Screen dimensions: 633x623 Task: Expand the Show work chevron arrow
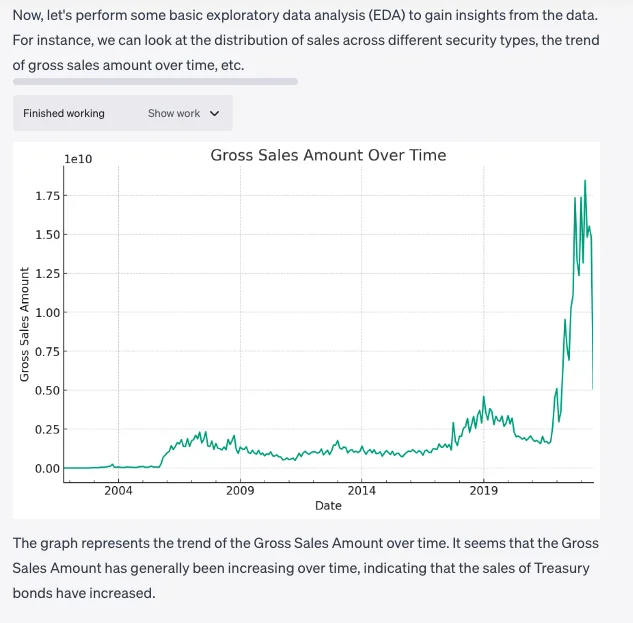coord(214,114)
